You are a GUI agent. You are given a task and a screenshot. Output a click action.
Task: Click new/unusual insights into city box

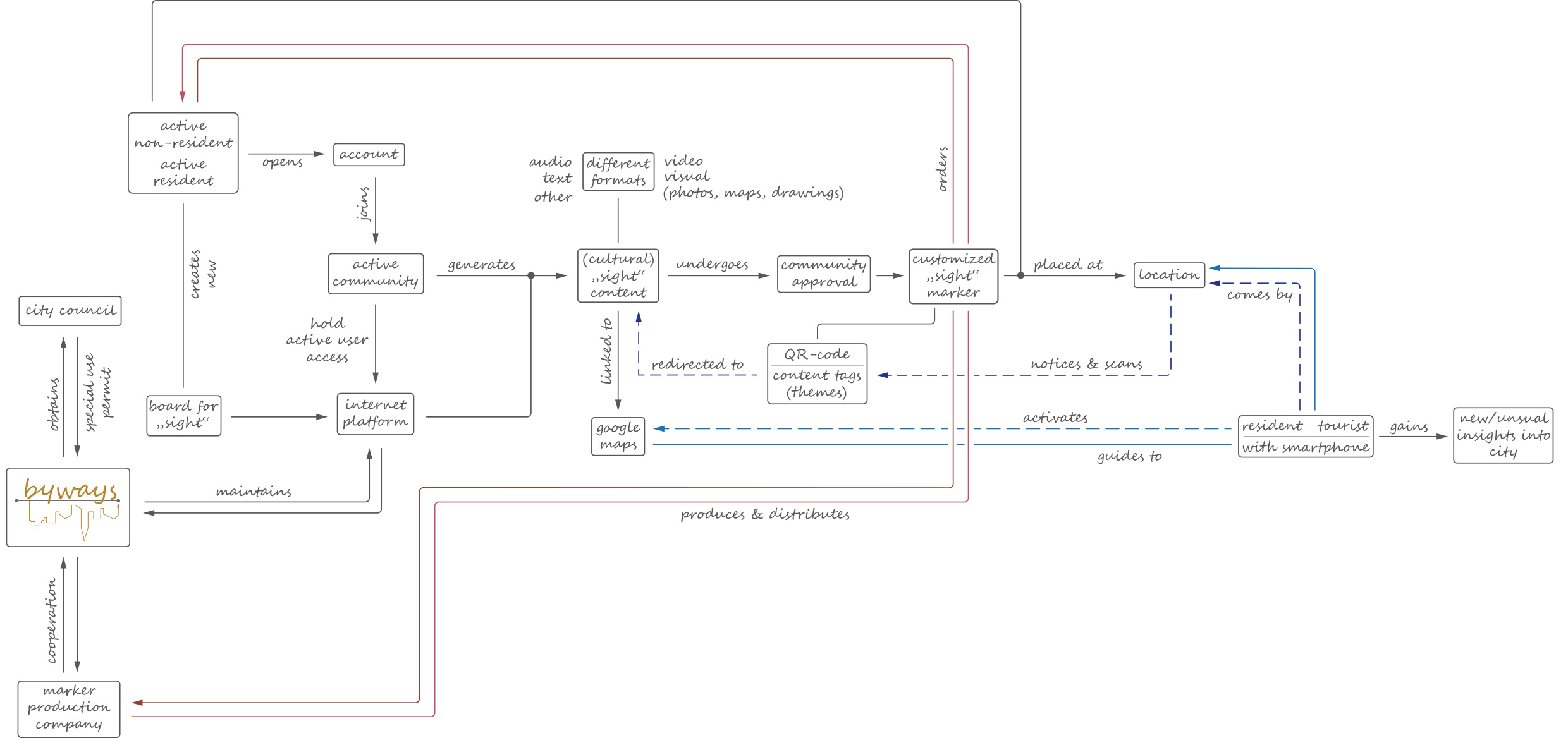pyautogui.click(x=1503, y=435)
